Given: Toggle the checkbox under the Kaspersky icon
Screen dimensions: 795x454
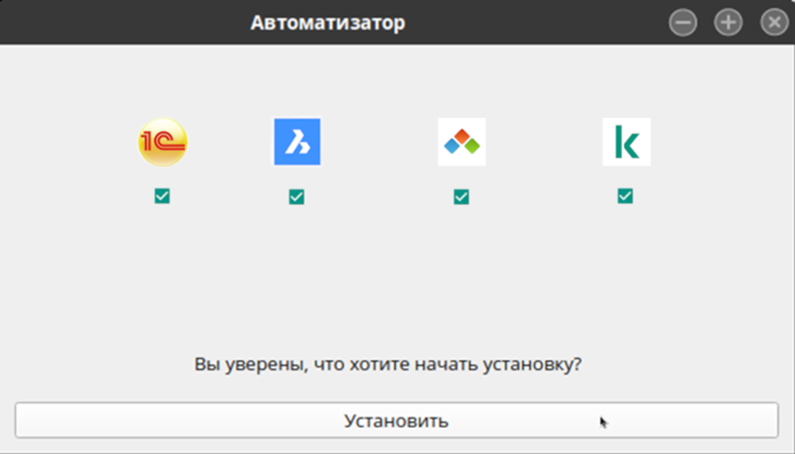Looking at the screenshot, I should 625,196.
